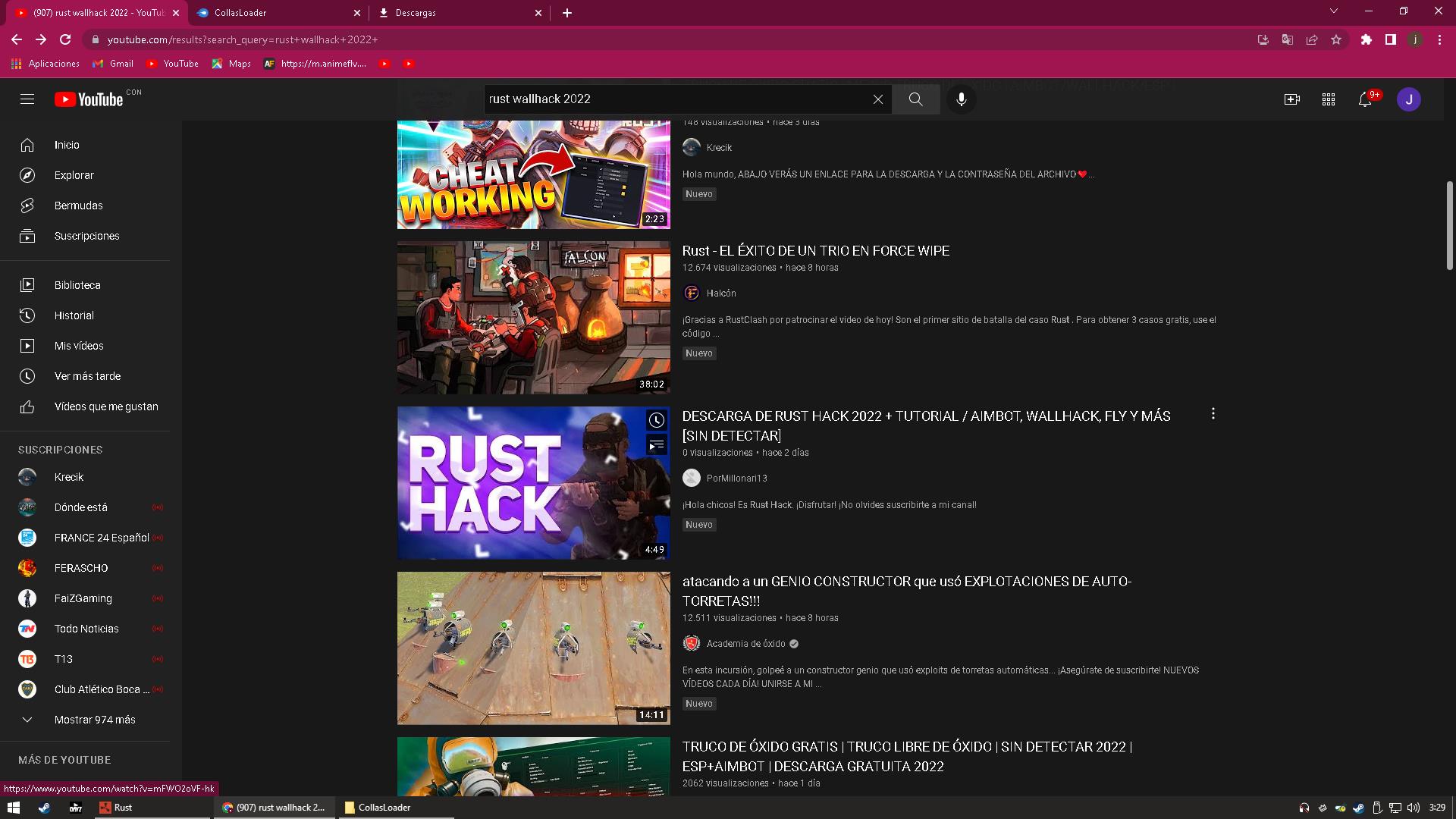The width and height of the screenshot is (1456, 819).
Task: Click the page vertical scrollbar thumb
Action: 1449,225
